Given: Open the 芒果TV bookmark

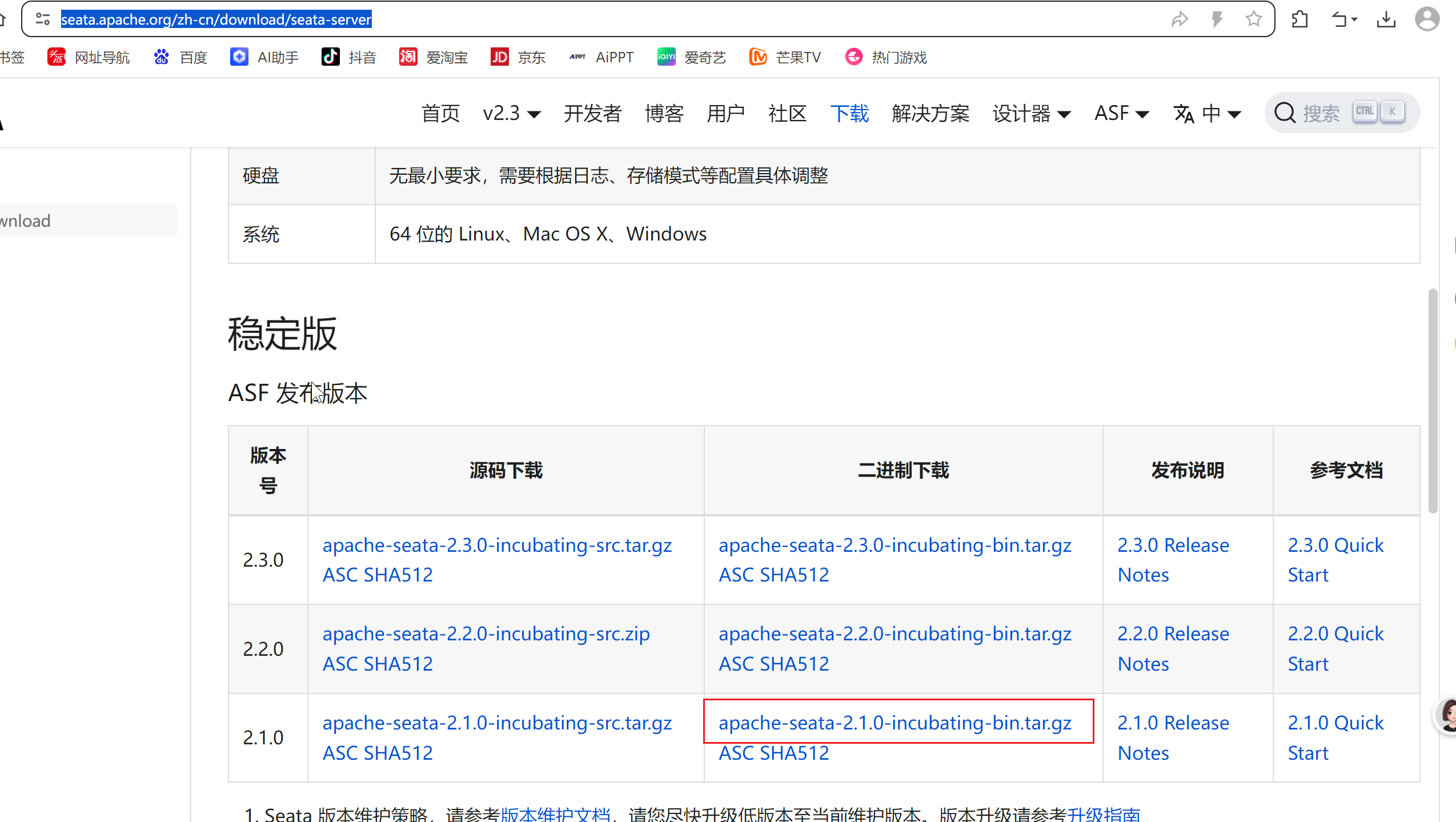Looking at the screenshot, I should pyautogui.click(x=785, y=57).
